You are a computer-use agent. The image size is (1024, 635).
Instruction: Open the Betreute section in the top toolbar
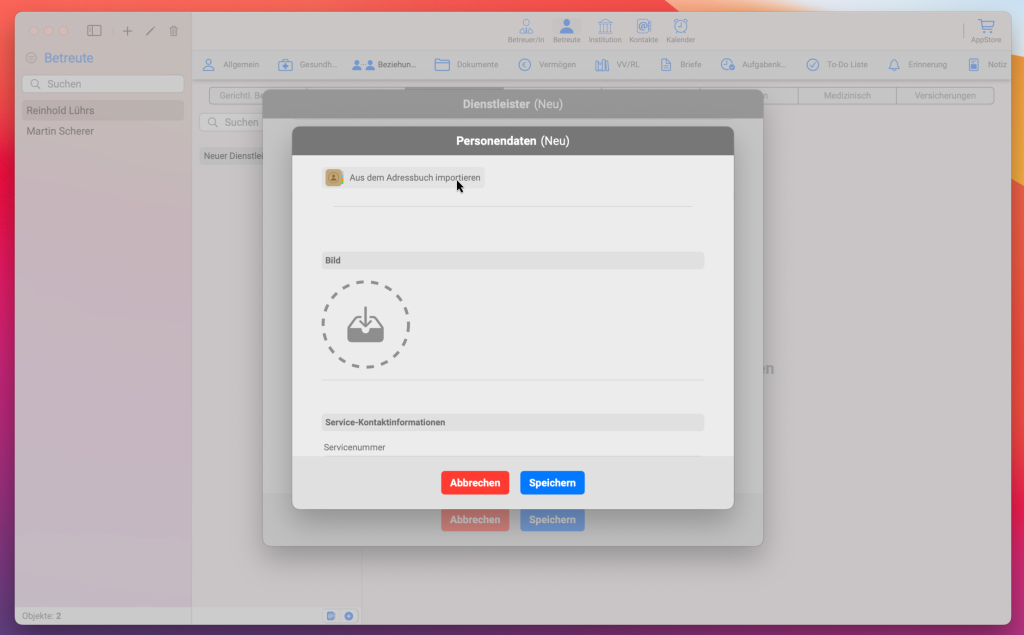[566, 31]
